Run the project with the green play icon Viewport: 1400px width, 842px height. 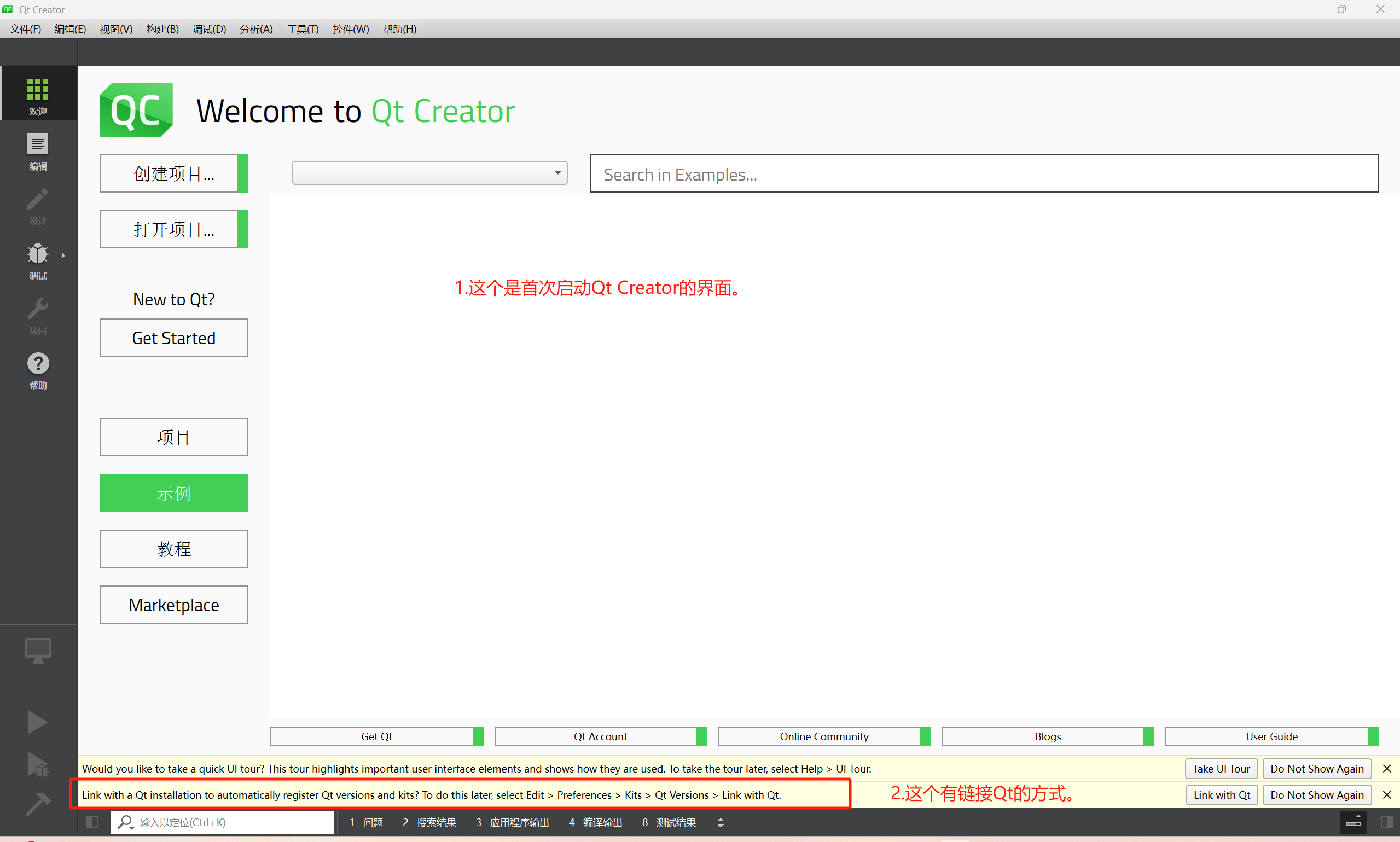tap(38, 722)
